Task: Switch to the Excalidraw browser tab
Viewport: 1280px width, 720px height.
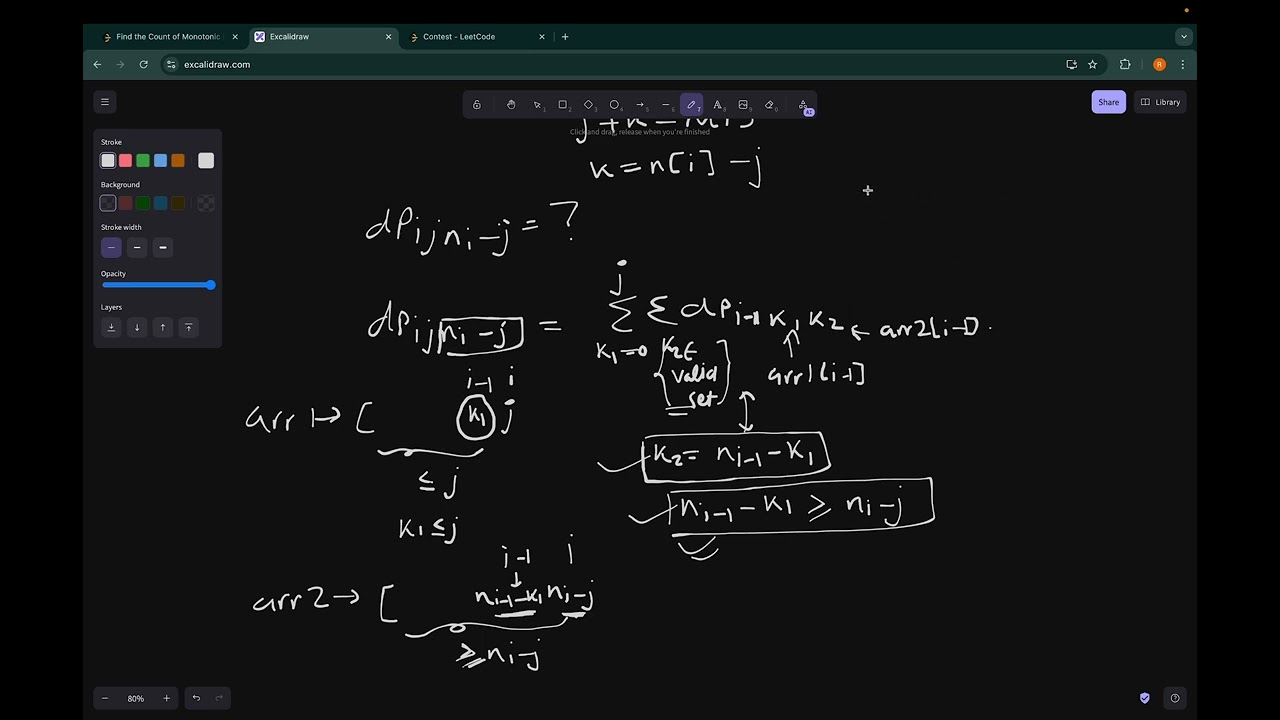Action: click(x=322, y=37)
